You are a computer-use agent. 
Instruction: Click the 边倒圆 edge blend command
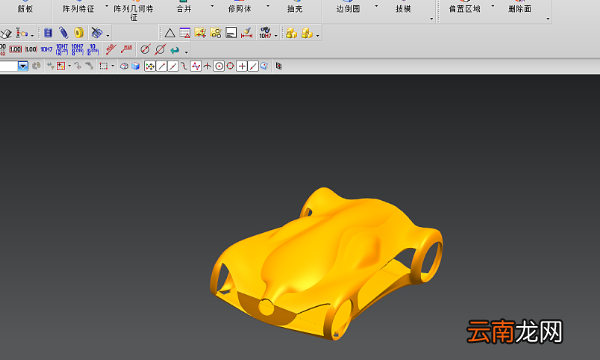[x=348, y=8]
